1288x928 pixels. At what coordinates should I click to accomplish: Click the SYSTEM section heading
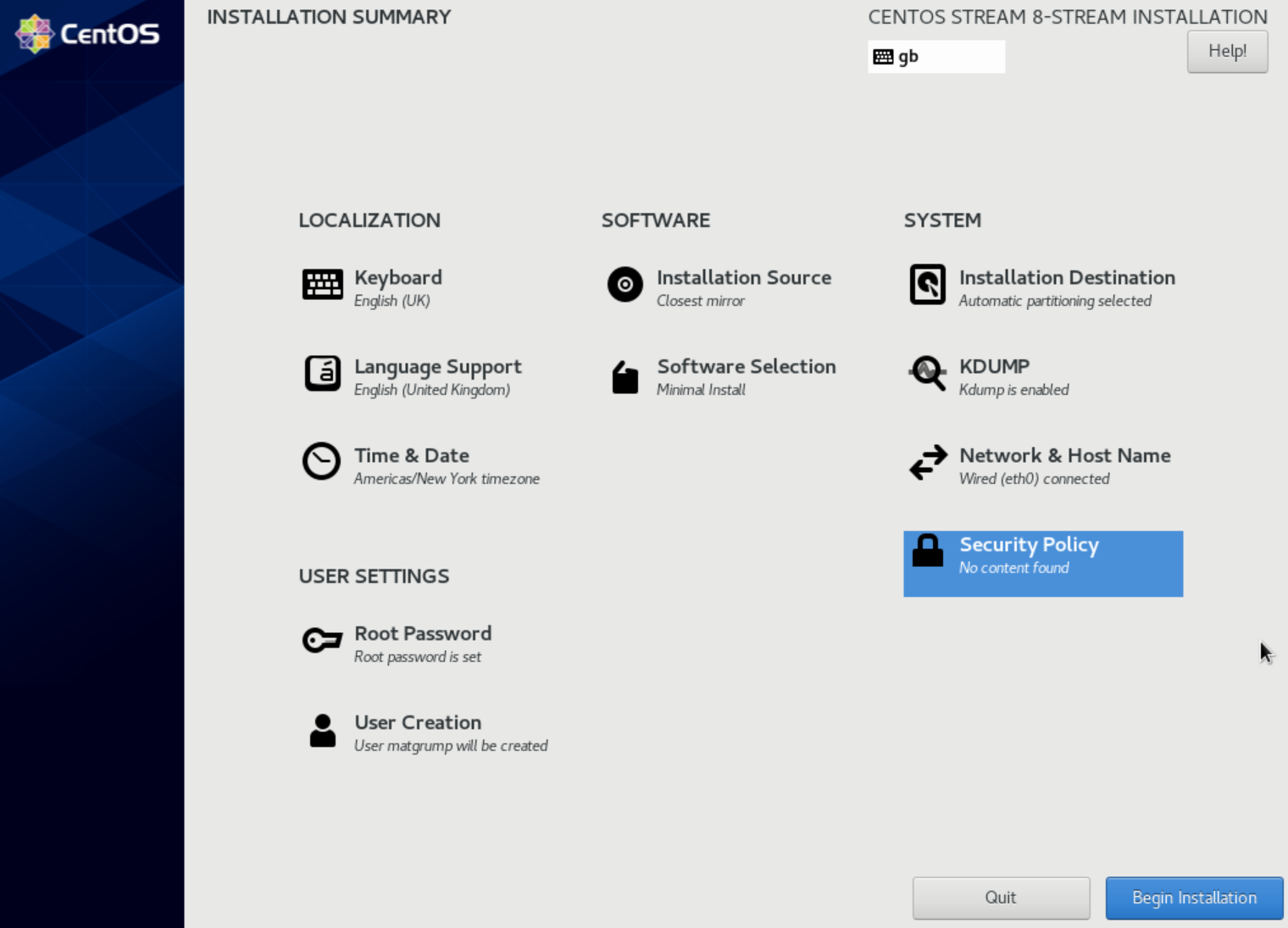click(942, 220)
